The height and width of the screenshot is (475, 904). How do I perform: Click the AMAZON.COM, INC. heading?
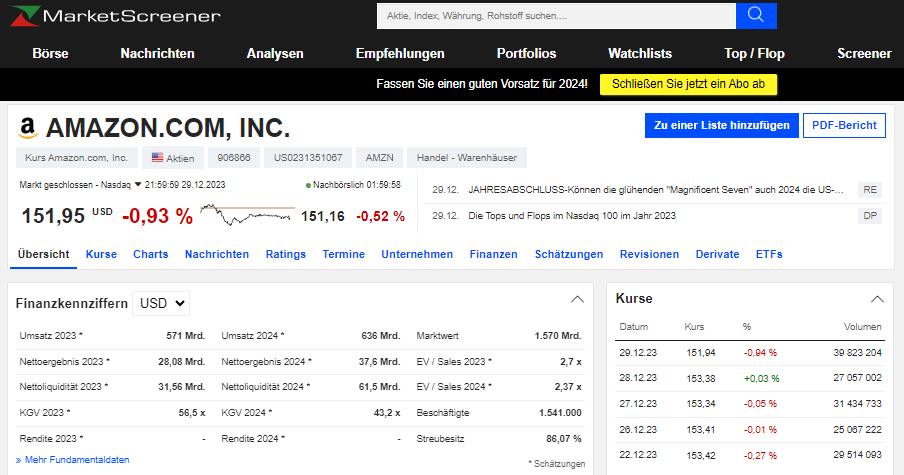(x=168, y=128)
